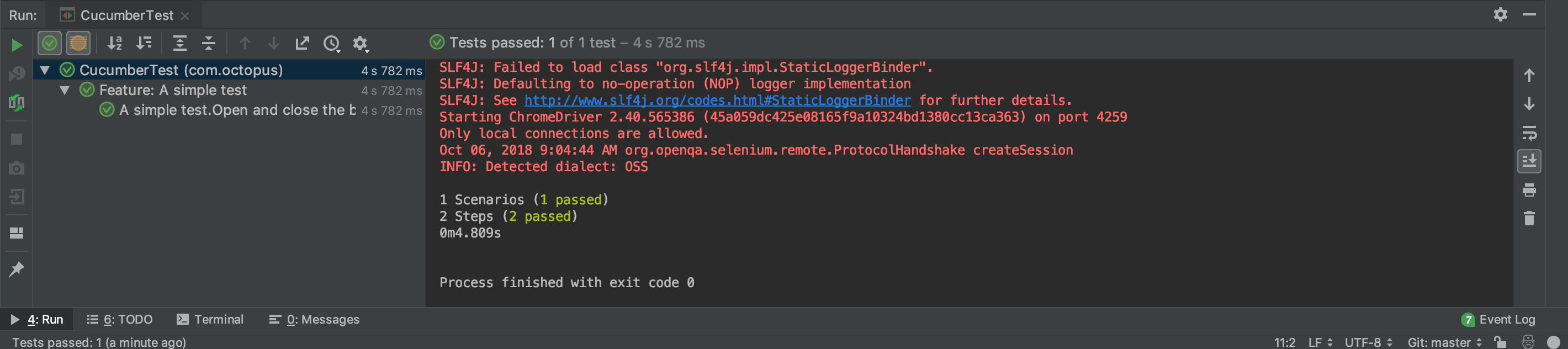Open the 6: TODO tool window

[x=120, y=319]
